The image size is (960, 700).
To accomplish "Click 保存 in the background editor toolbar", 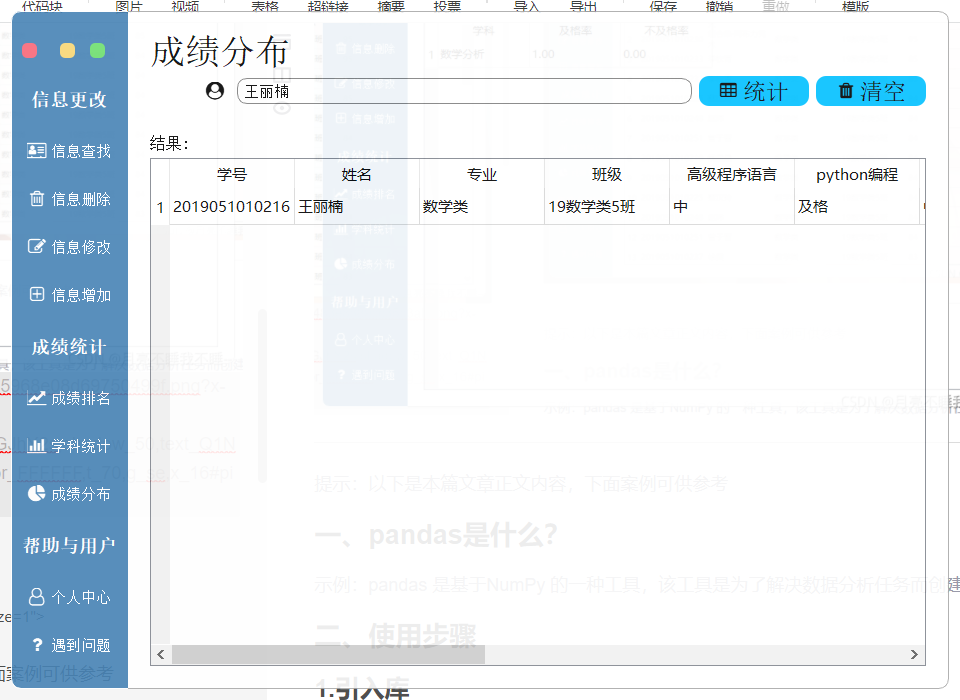I will tap(664, 6).
